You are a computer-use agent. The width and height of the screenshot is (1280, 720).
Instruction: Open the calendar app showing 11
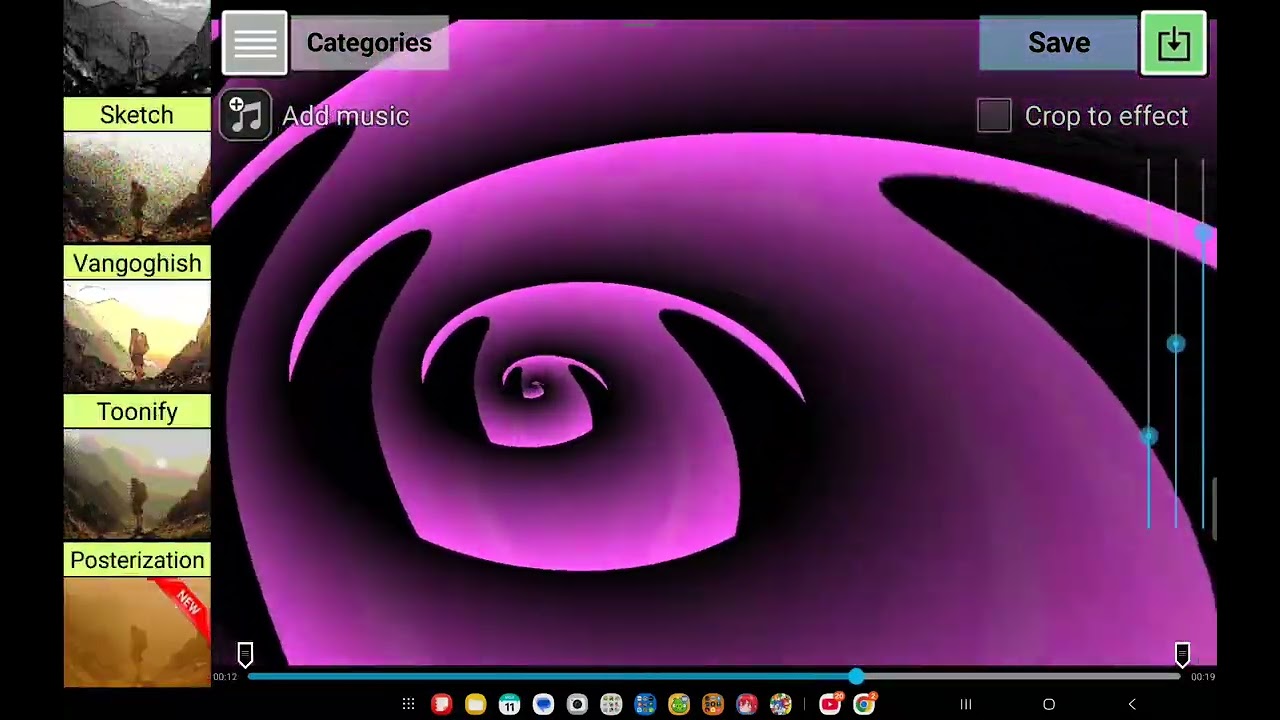[x=509, y=705]
